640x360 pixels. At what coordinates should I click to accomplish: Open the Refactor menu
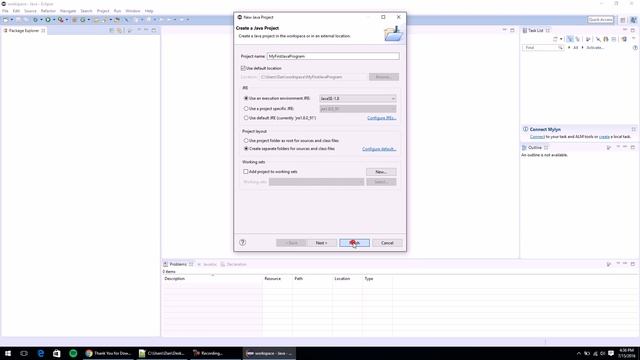48,11
